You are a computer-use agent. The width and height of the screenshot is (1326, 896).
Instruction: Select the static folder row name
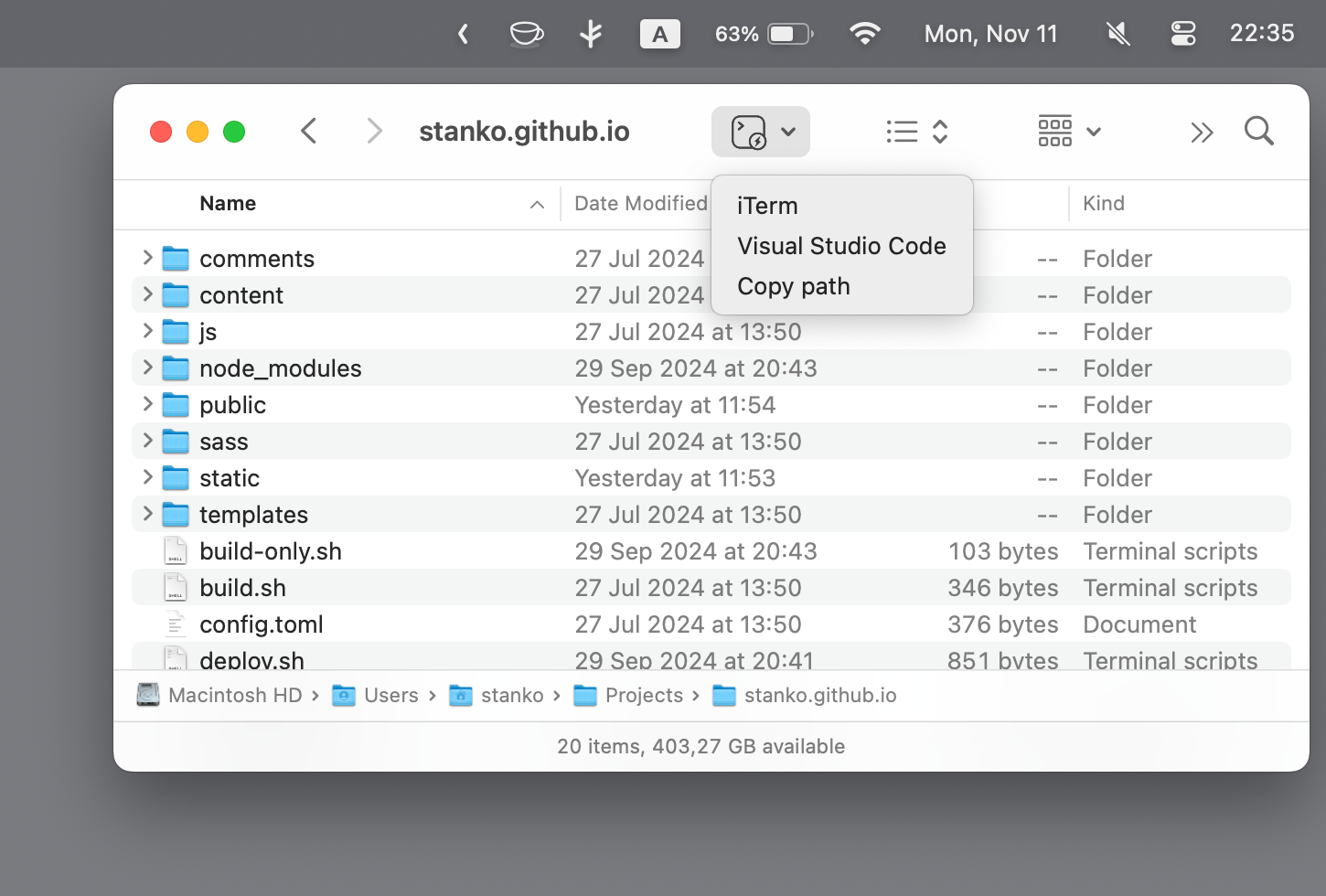coord(230,478)
